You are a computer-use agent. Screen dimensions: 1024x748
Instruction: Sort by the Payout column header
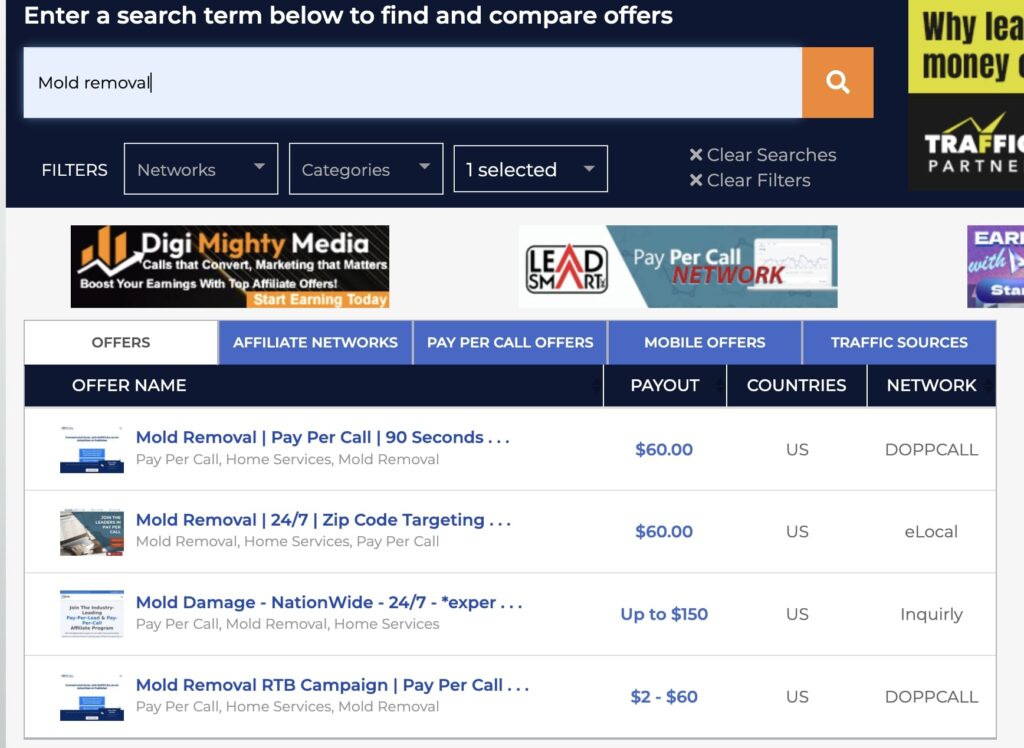click(x=665, y=385)
